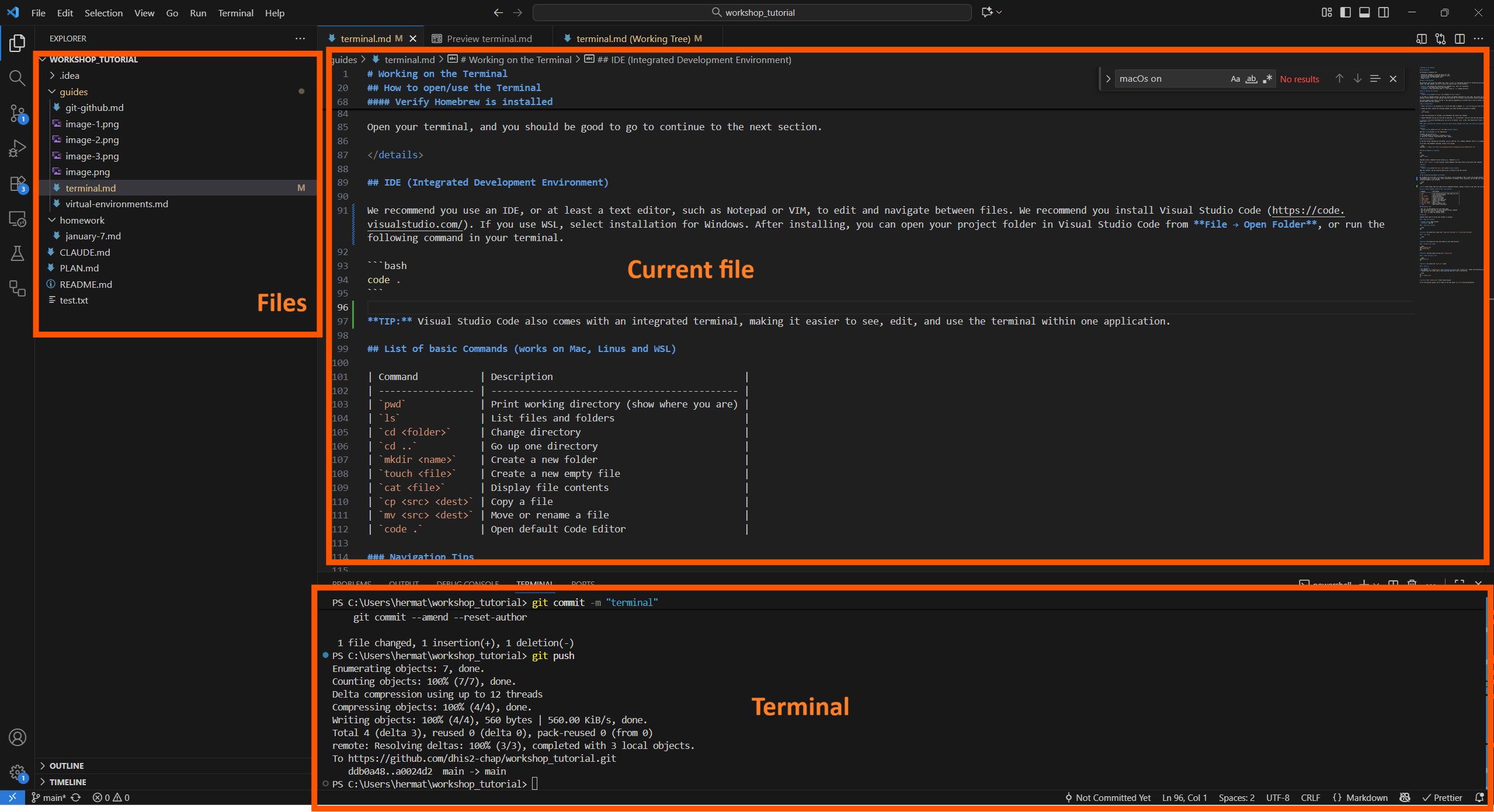The height and width of the screenshot is (812, 1494).
Task: Open the Testing (flask) view
Action: coord(17,253)
